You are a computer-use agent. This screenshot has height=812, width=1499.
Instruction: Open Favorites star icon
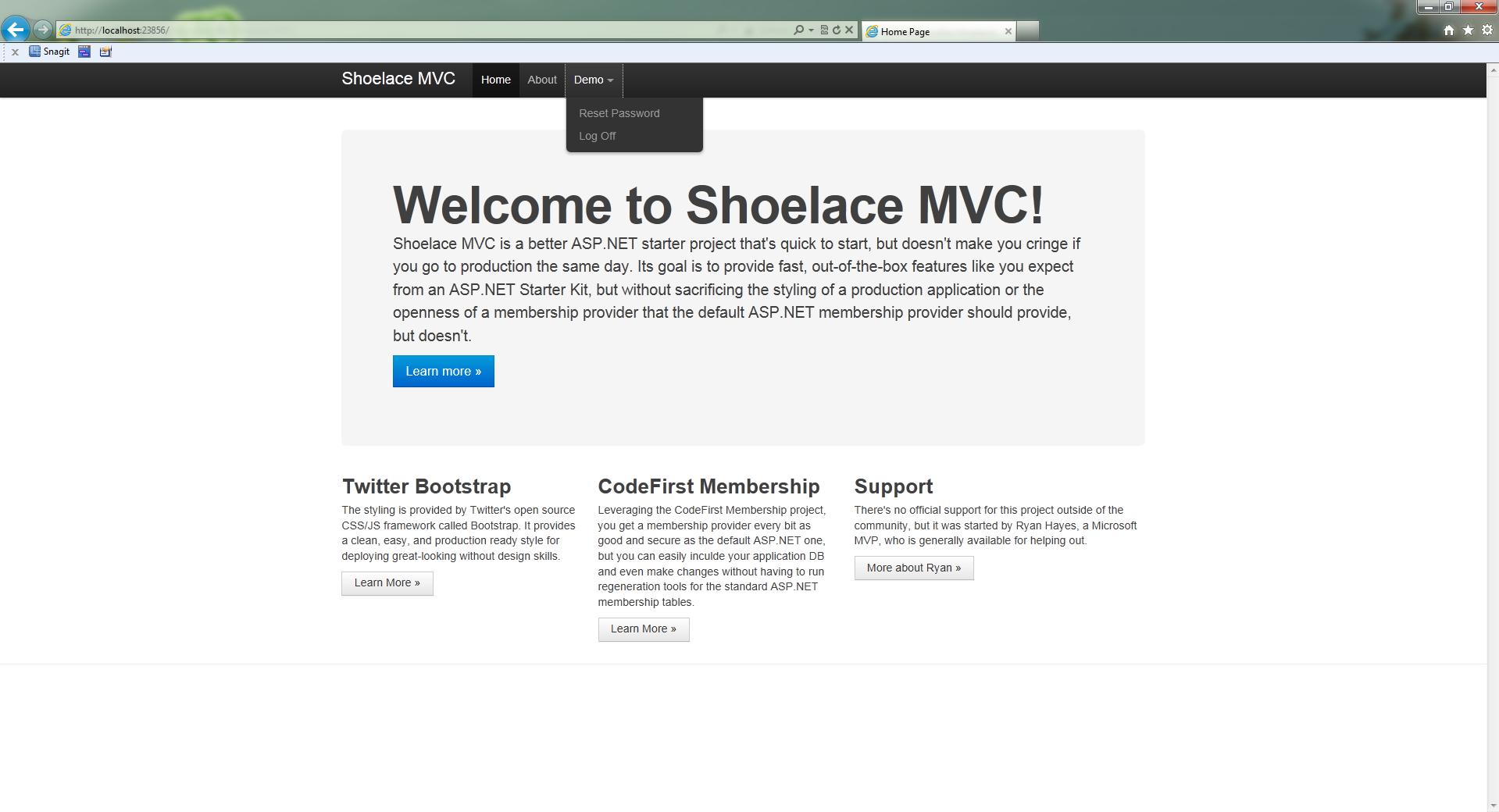[x=1468, y=30]
